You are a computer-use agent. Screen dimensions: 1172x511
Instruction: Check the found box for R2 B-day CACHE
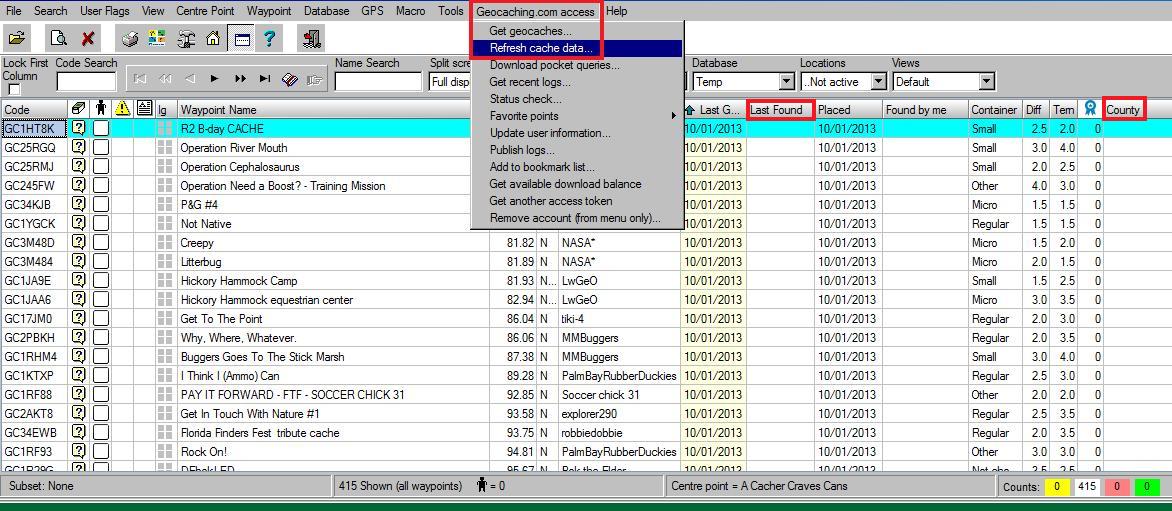click(101, 128)
